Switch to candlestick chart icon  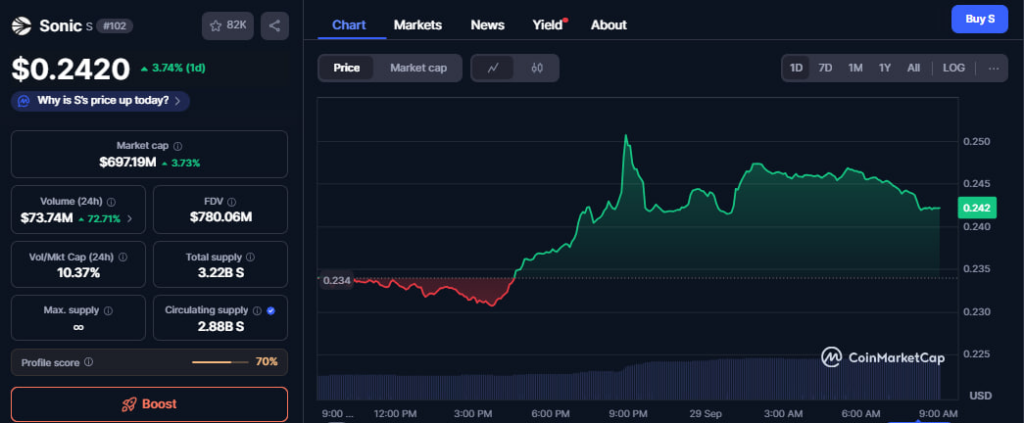coord(537,68)
